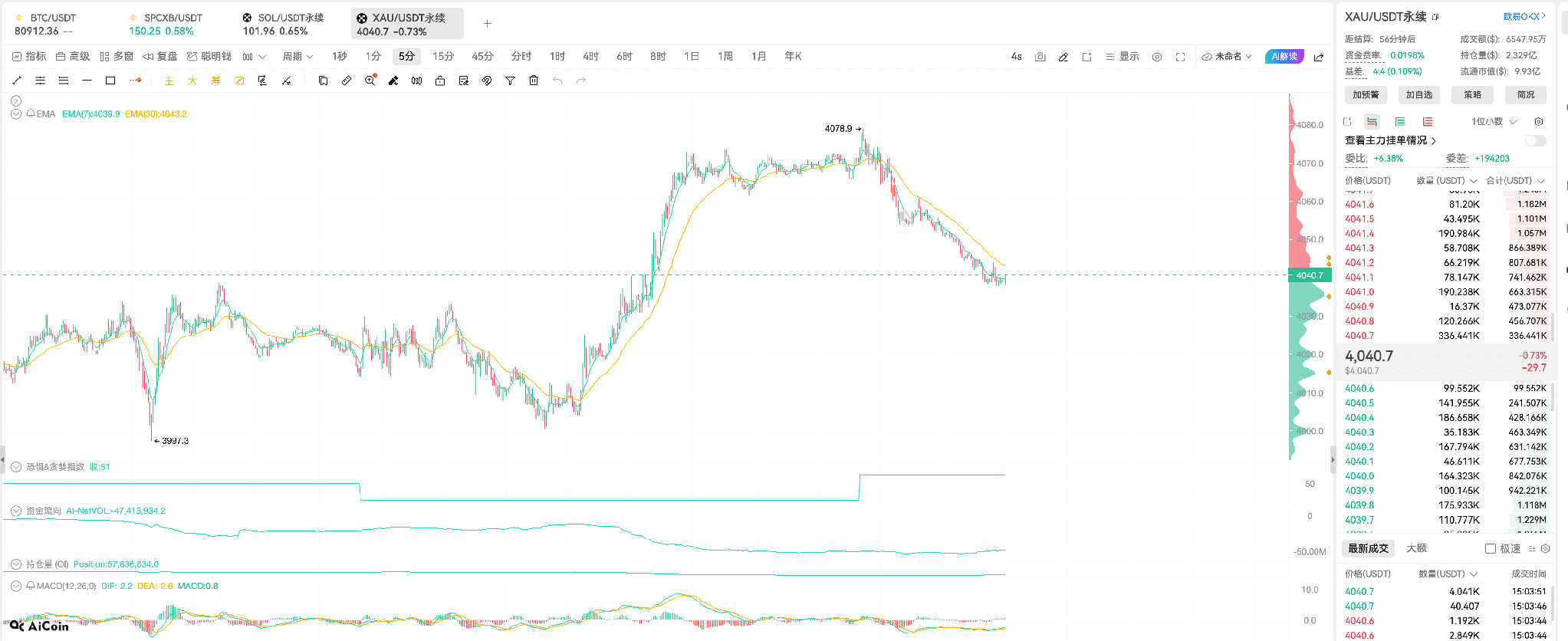Open the candlestick chart type dropdown
Image resolution: width=1568 pixels, height=641 pixels.
click(x=254, y=57)
